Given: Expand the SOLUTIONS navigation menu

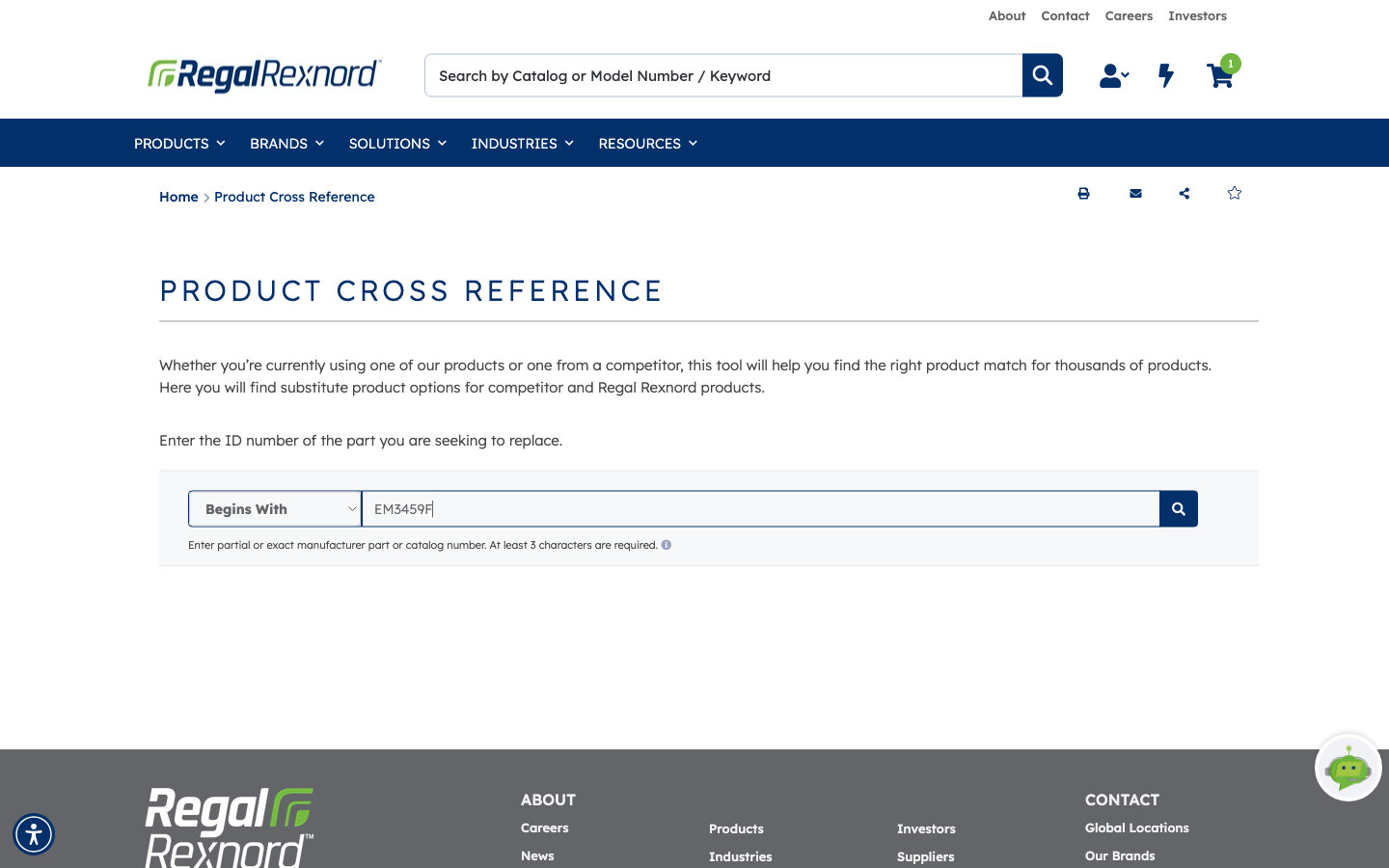Looking at the screenshot, I should pyautogui.click(x=397, y=143).
